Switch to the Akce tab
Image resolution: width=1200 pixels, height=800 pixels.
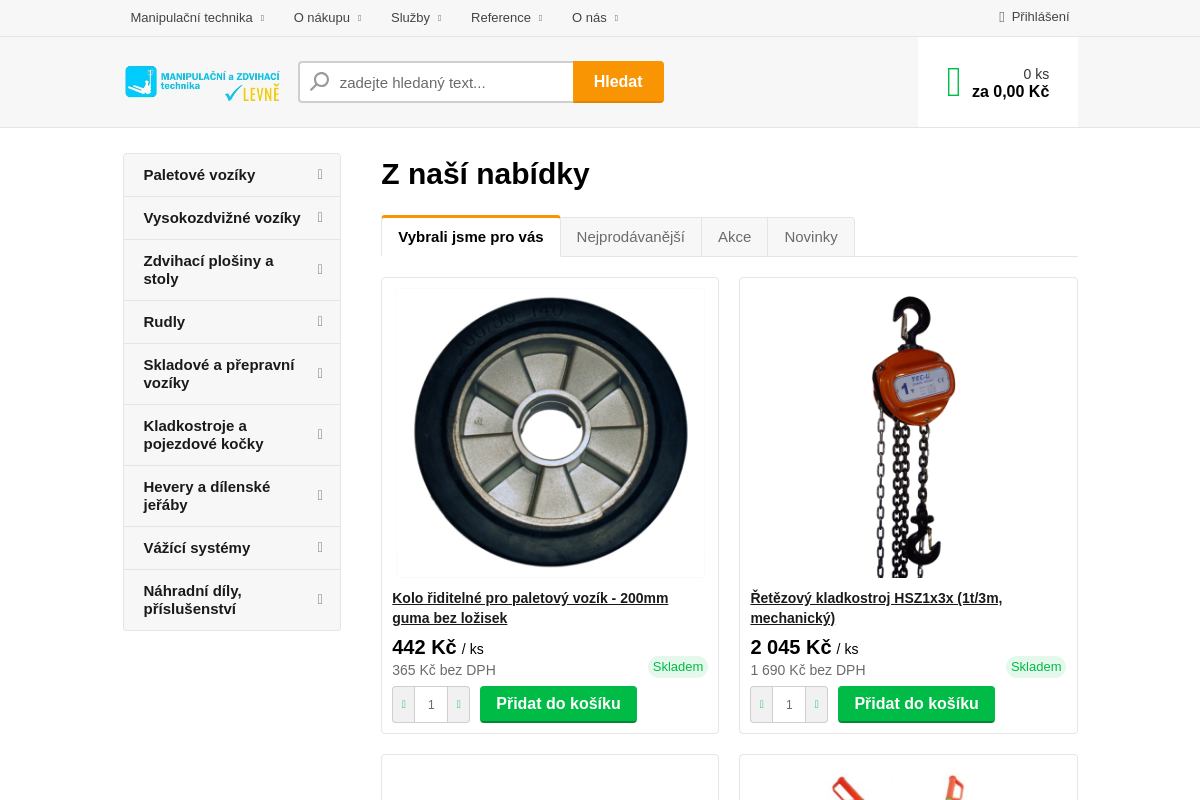[734, 236]
